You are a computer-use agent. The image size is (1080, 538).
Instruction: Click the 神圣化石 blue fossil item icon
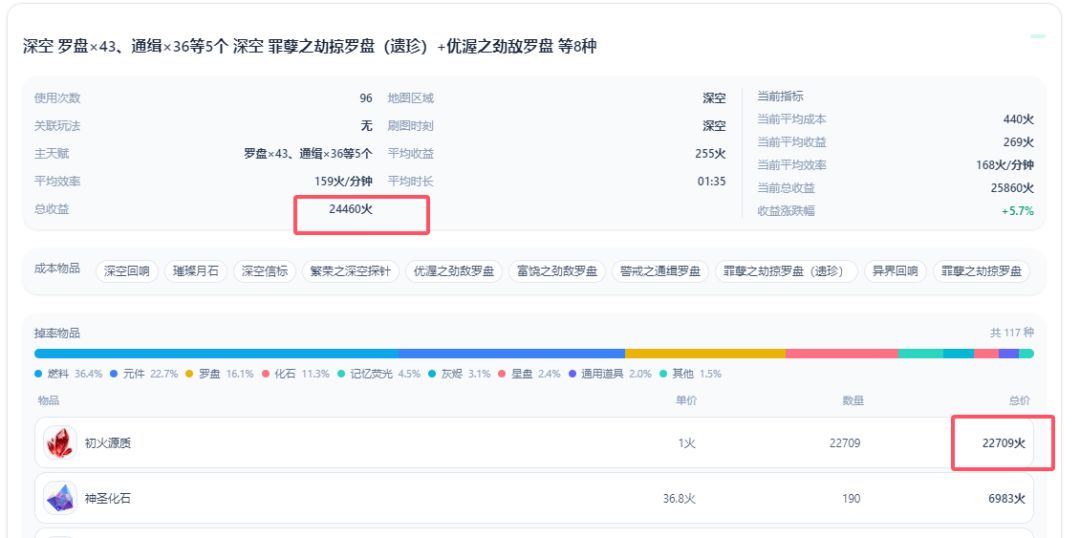point(60,498)
